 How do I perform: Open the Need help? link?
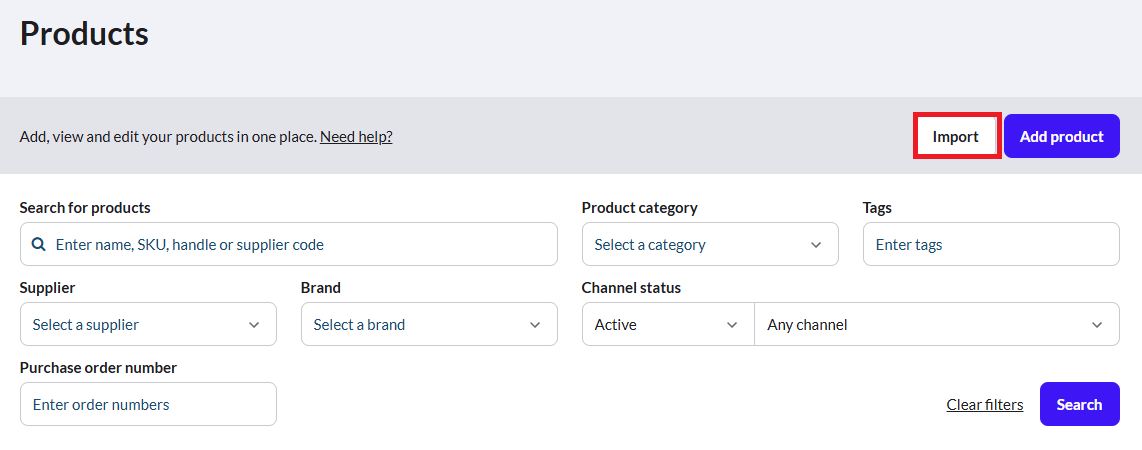tap(356, 136)
